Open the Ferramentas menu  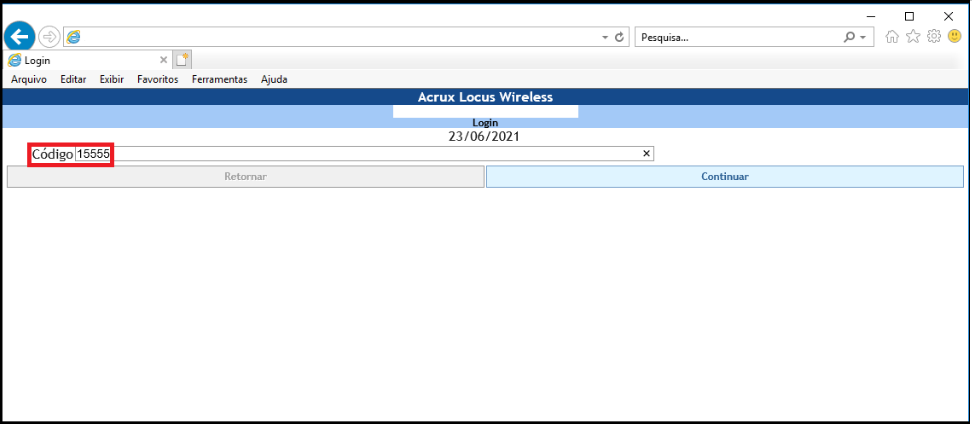[x=219, y=79]
